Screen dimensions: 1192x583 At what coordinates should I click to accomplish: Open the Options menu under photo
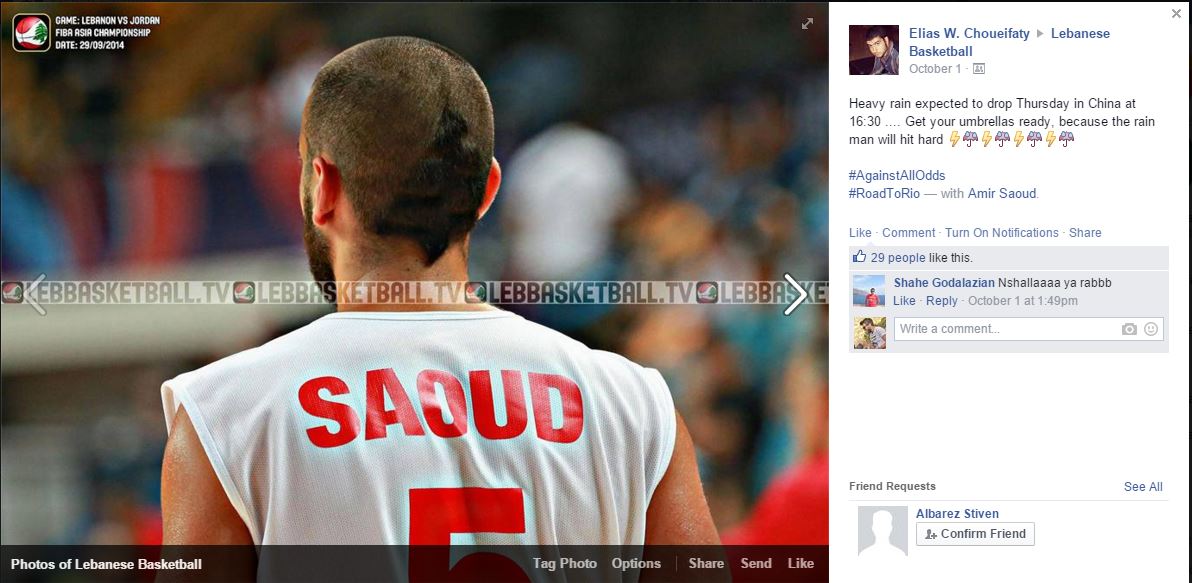click(x=636, y=563)
